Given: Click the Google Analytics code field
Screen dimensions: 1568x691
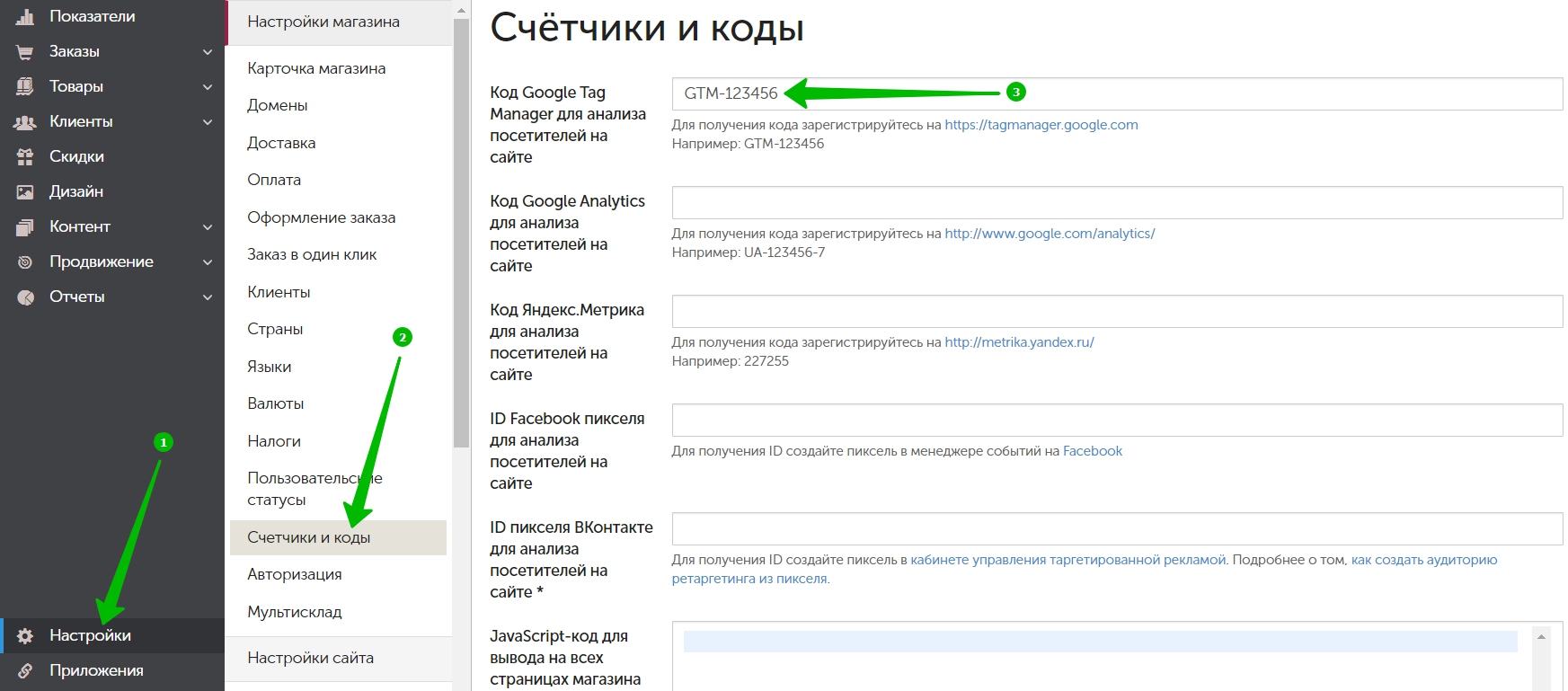Looking at the screenshot, I should (1117, 202).
